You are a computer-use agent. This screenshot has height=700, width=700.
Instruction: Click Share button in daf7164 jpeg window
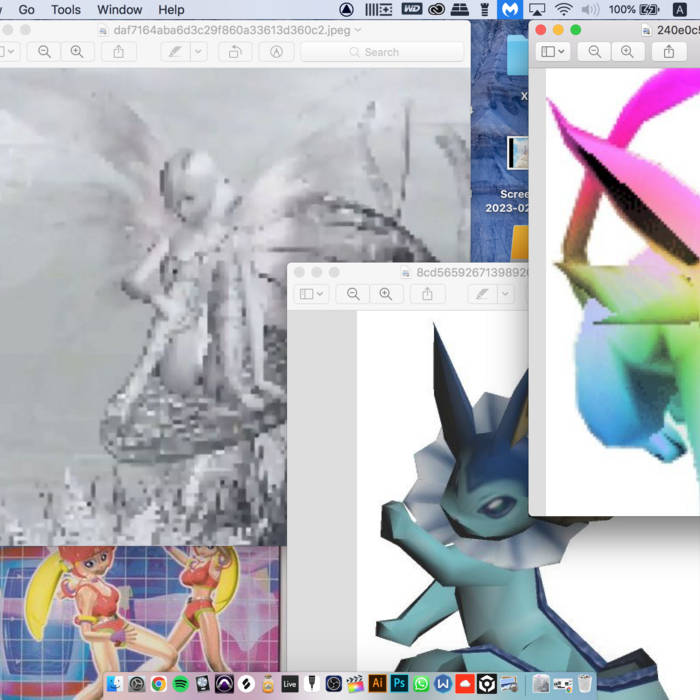(118, 52)
